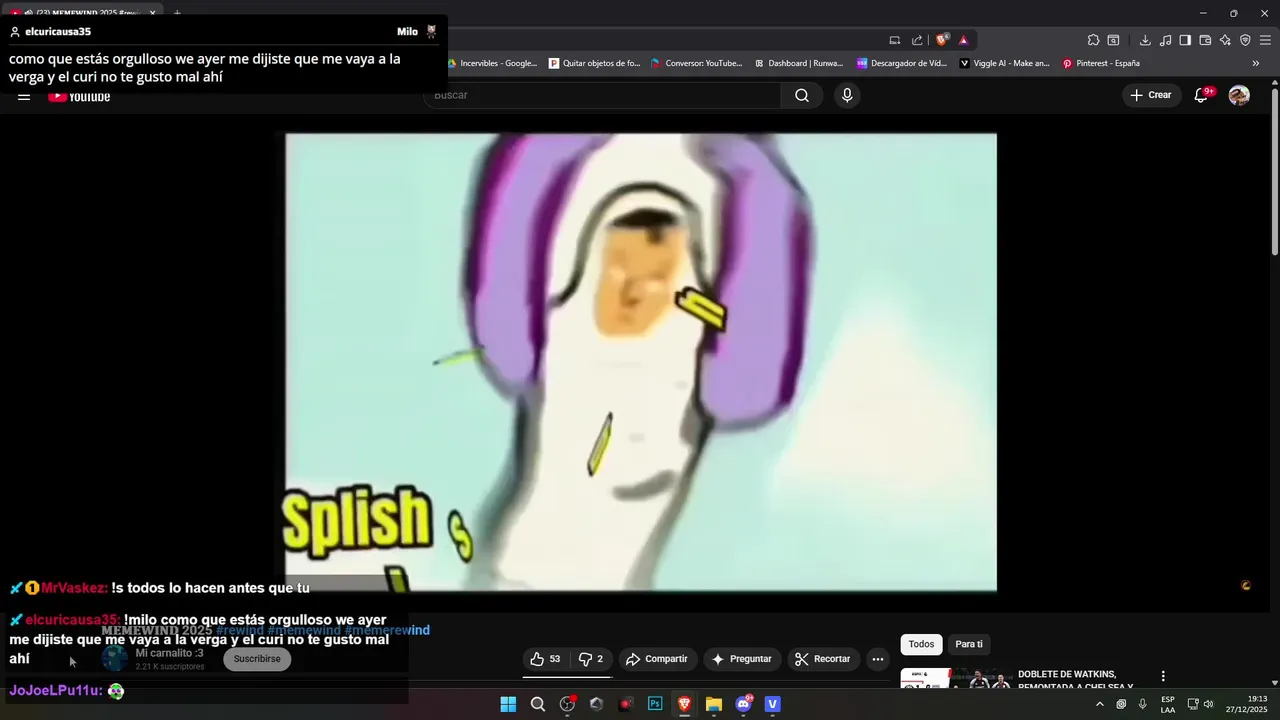Like the video with thumbs up
1280x720 pixels.
(545, 659)
